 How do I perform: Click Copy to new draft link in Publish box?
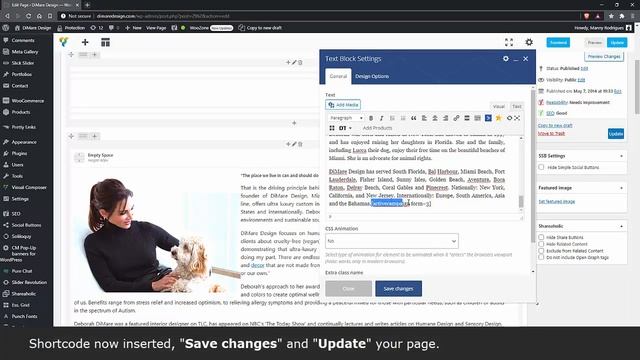(x=555, y=126)
